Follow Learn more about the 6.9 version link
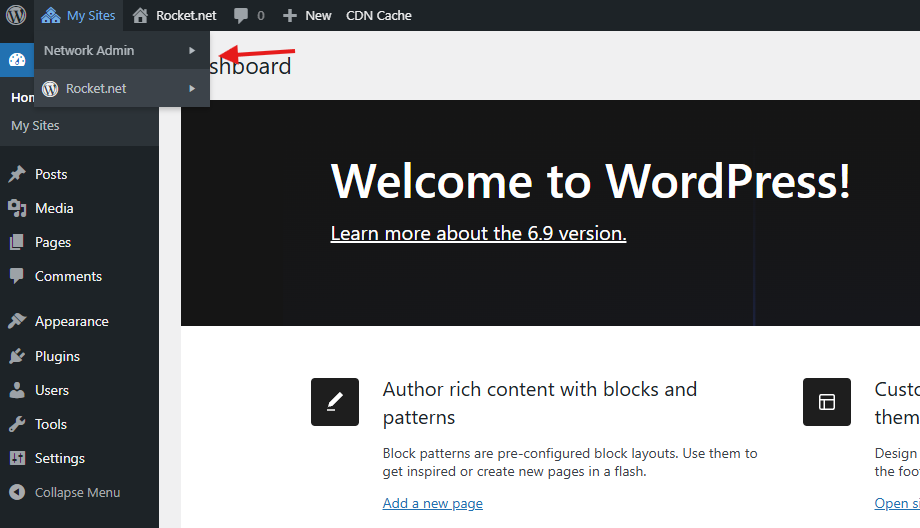Image resolution: width=920 pixels, height=528 pixels. click(478, 233)
